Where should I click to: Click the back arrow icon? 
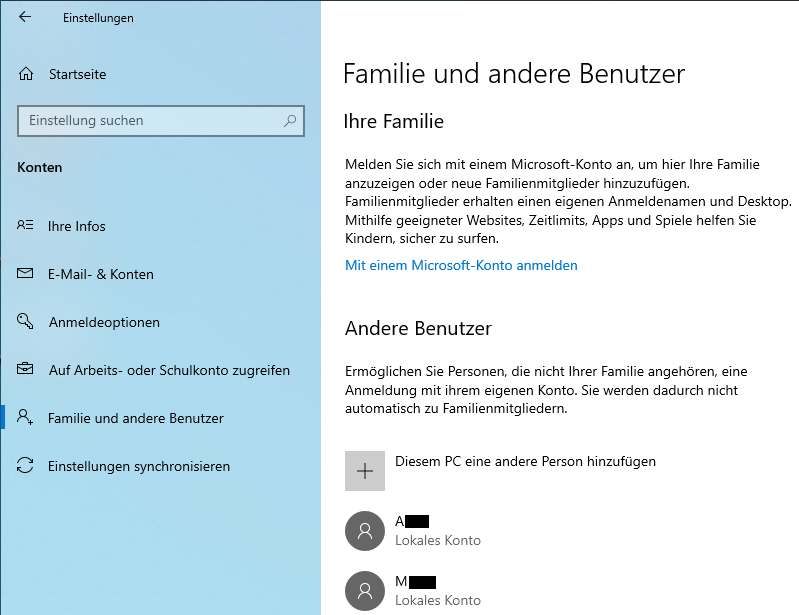point(24,17)
